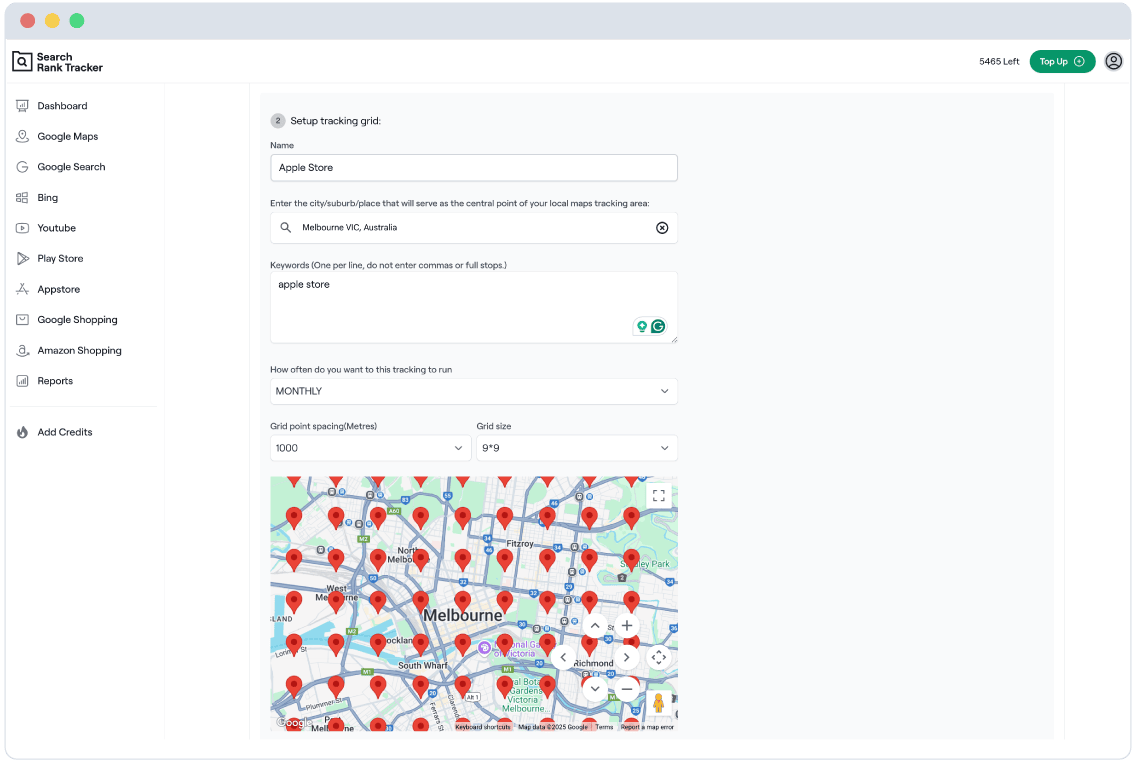Click the Youtube play icon
The image size is (1136, 768).
[22, 228]
